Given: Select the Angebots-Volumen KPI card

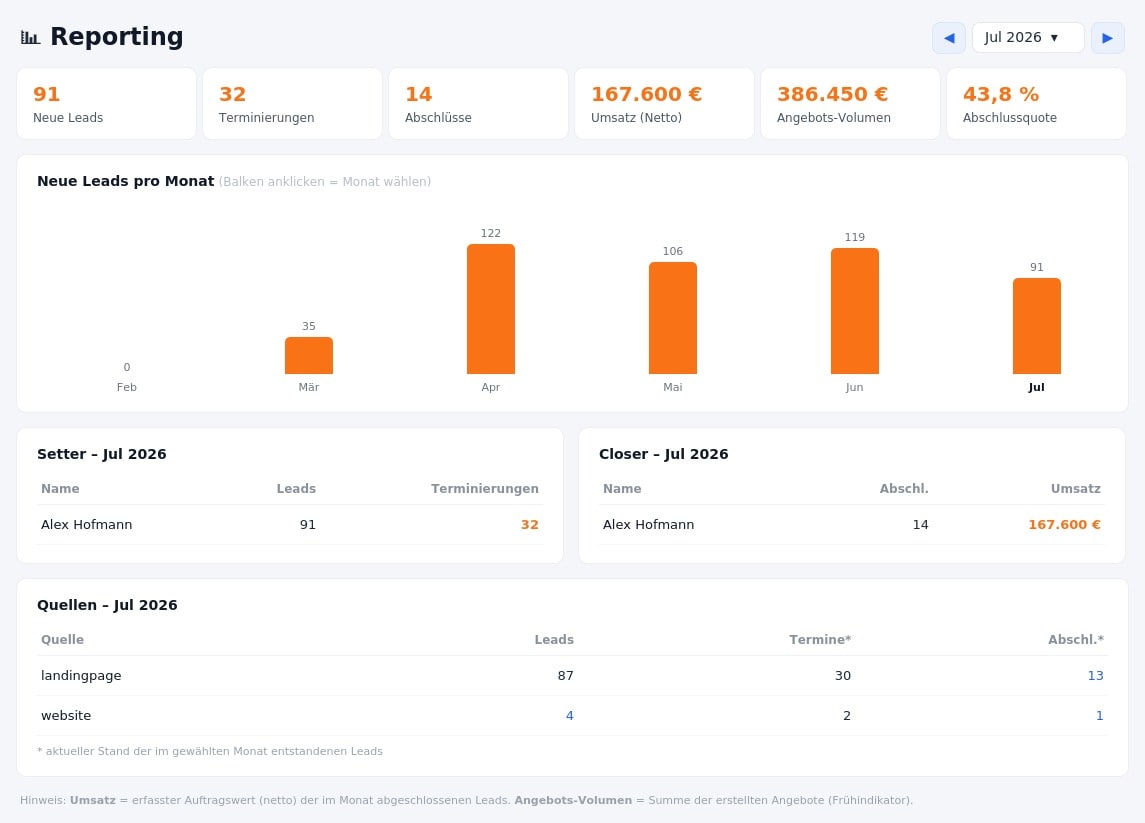Looking at the screenshot, I should [850, 104].
